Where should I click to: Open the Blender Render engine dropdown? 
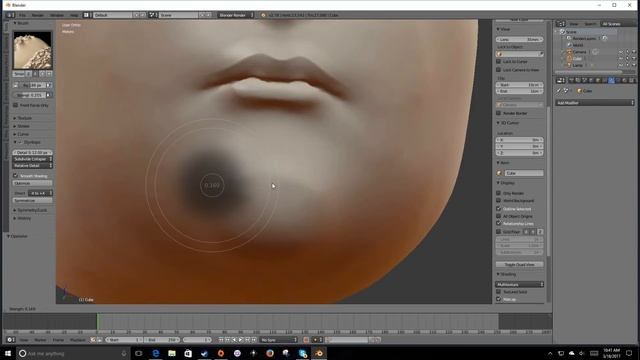tap(236, 15)
